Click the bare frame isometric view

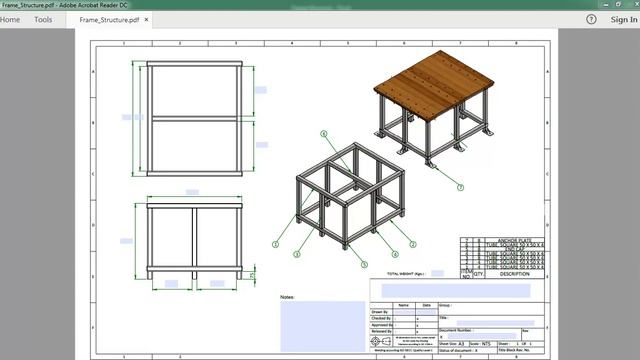click(x=351, y=196)
